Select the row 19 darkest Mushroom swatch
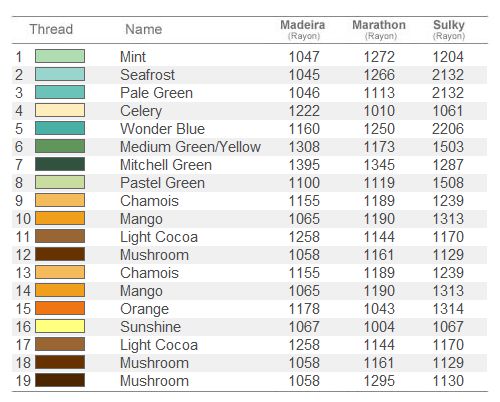This screenshot has width=500, height=402. click(60, 380)
